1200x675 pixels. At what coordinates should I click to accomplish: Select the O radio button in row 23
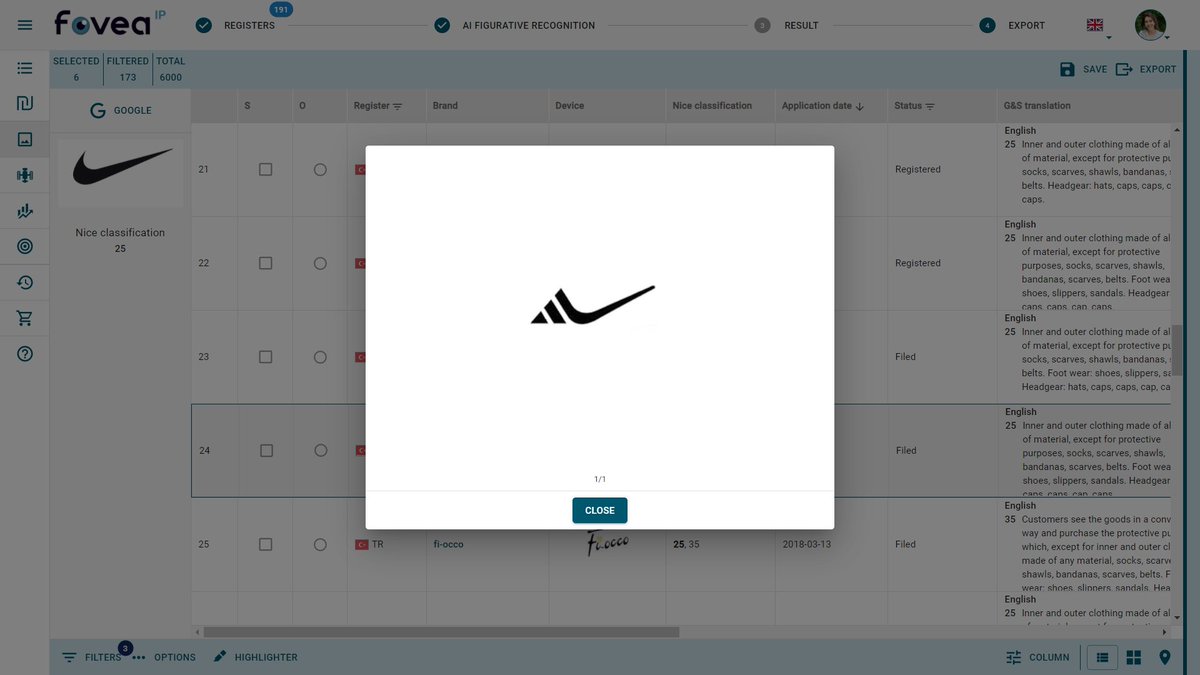(320, 357)
